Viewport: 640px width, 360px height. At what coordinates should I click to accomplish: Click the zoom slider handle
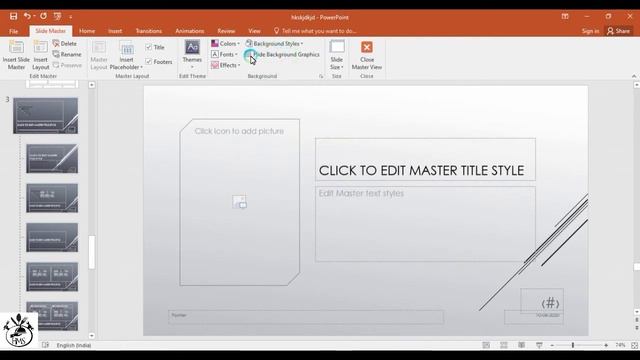tap(573, 345)
